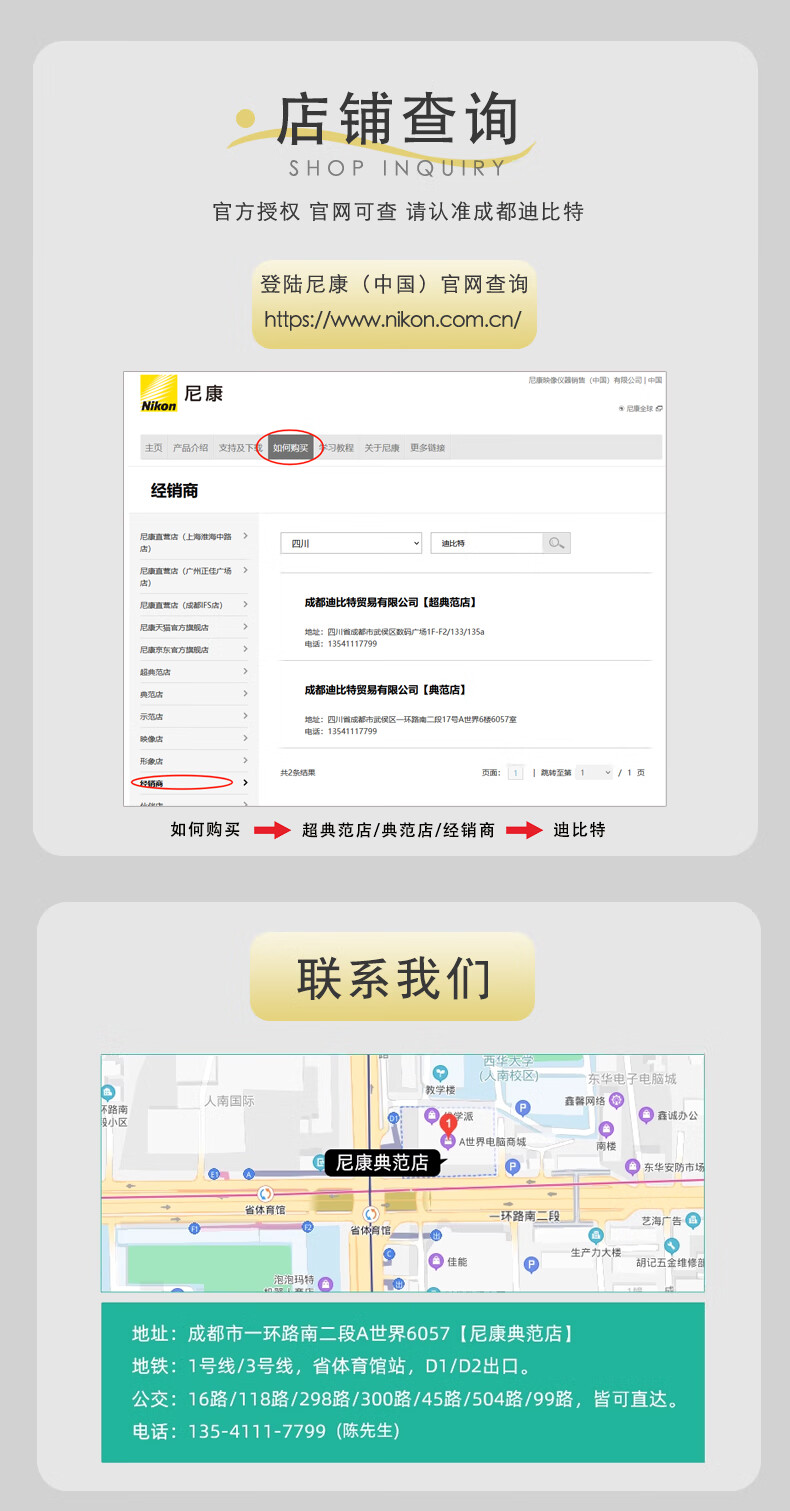Click the 地铁 1号线/3号线 directions line

pyautogui.click(x=332, y=1366)
